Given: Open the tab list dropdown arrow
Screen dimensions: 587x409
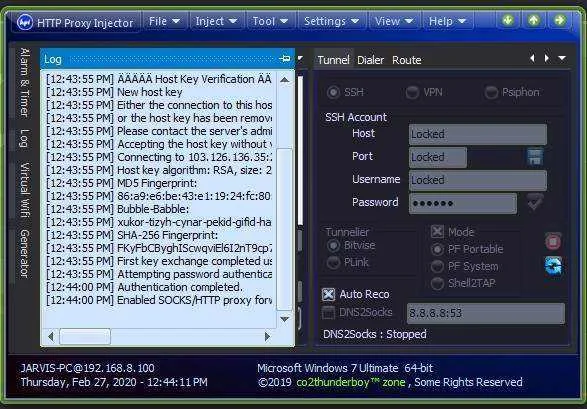Looking at the screenshot, I should pyautogui.click(x=562, y=58).
